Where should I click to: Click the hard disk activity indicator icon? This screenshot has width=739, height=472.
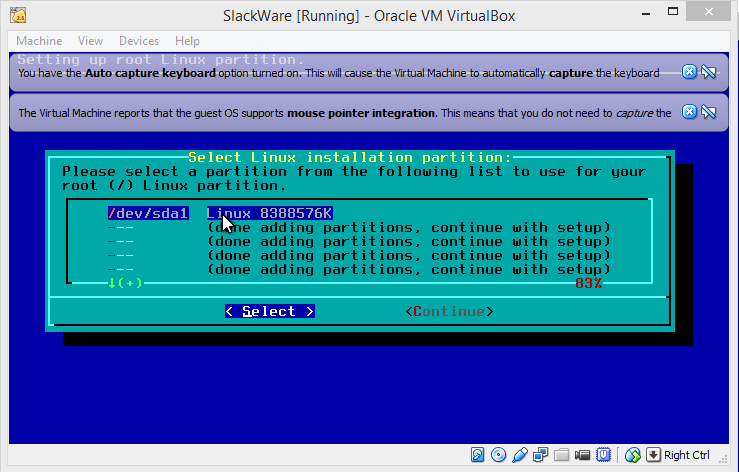tap(477, 455)
